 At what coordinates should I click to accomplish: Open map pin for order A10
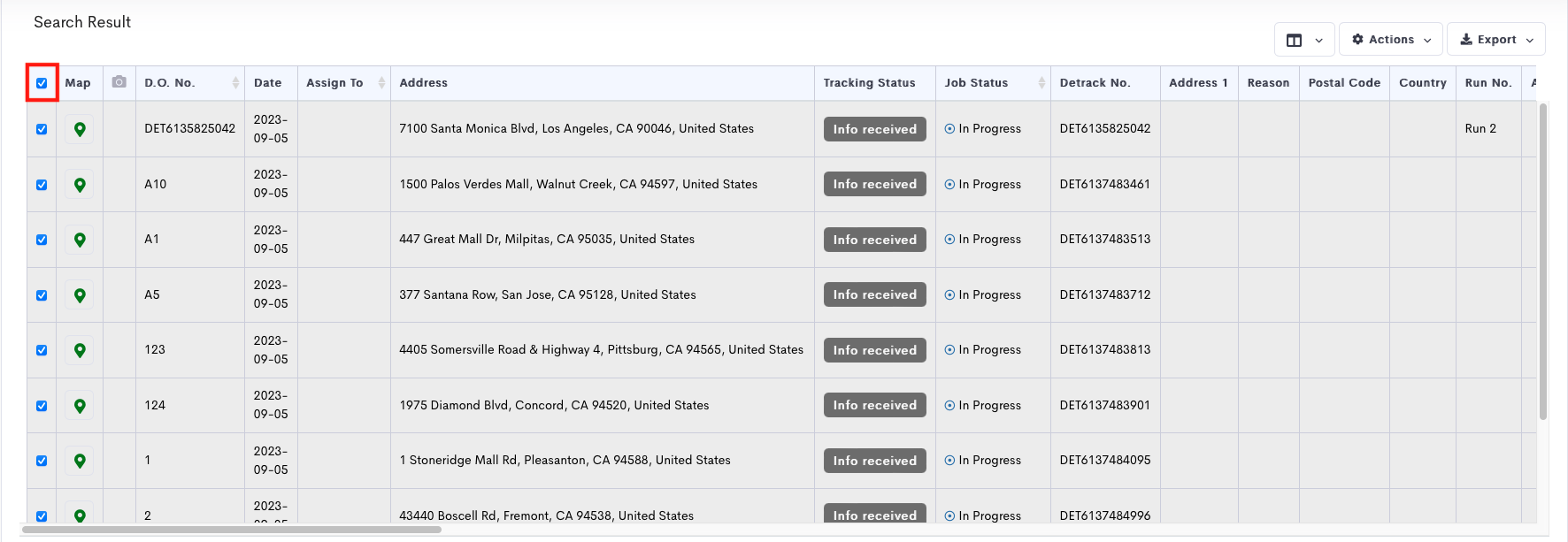[x=80, y=185]
